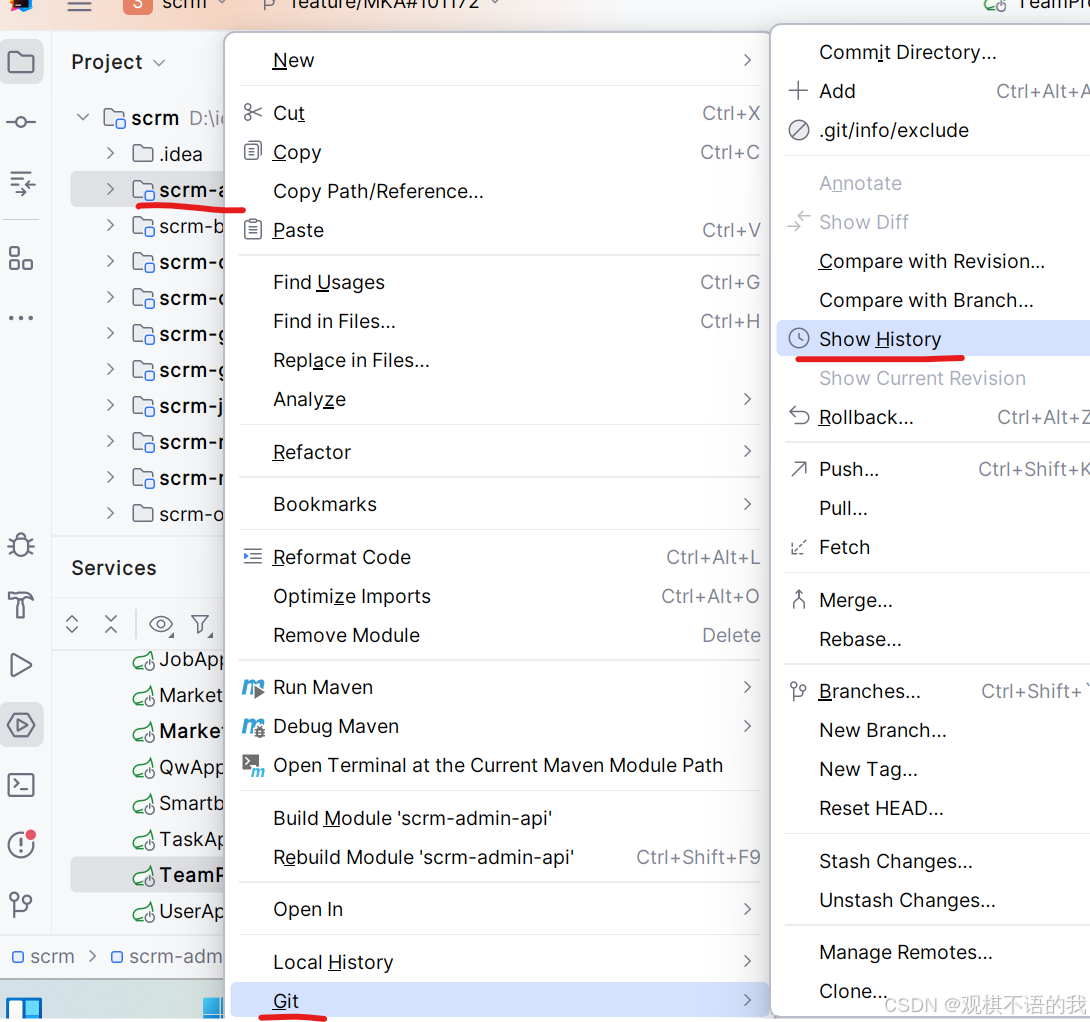
Task: Open the Refactor submenu
Action: point(499,452)
